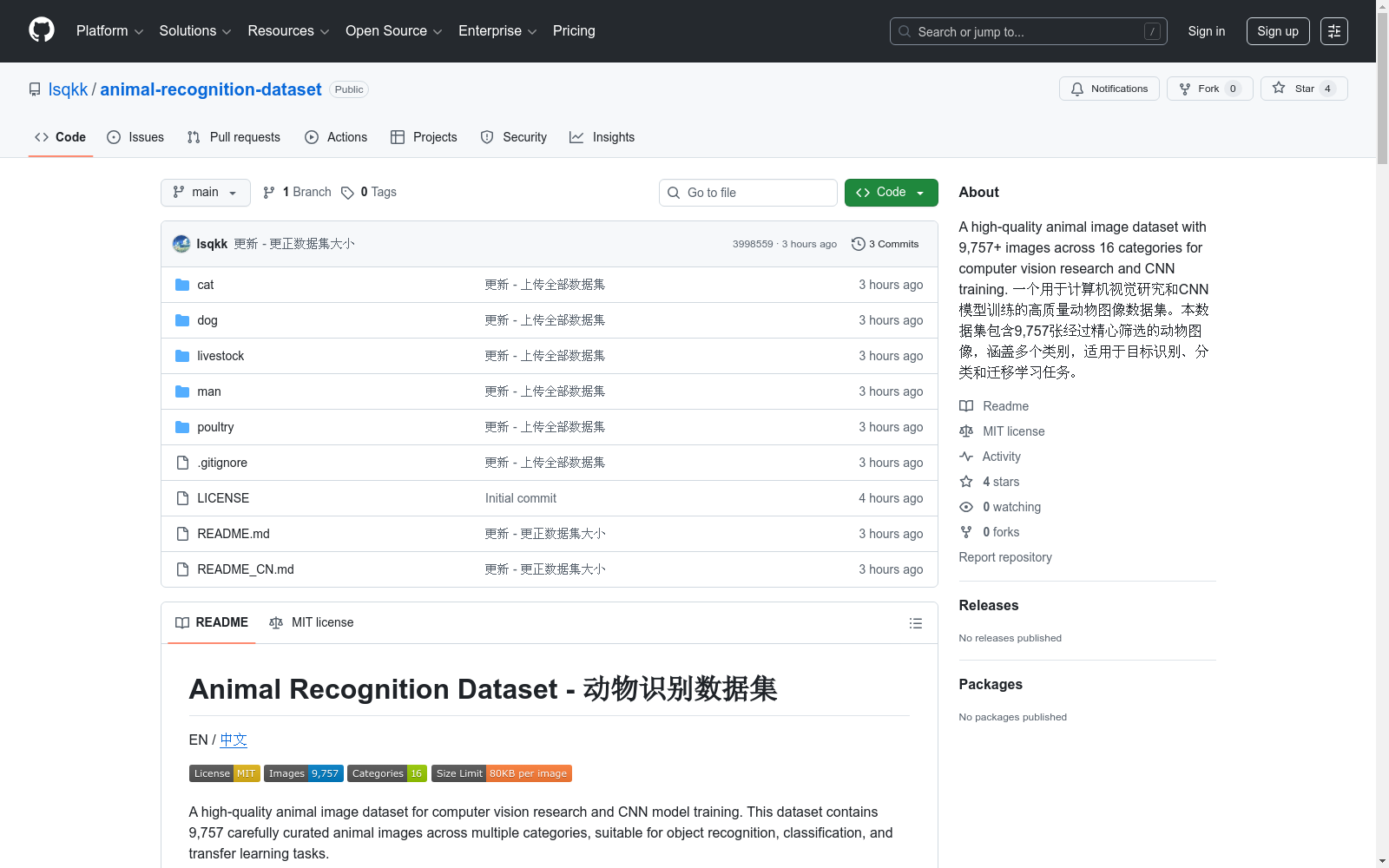The height and width of the screenshot is (868, 1389).
Task: Select the README tab in file panel
Action: [212, 622]
